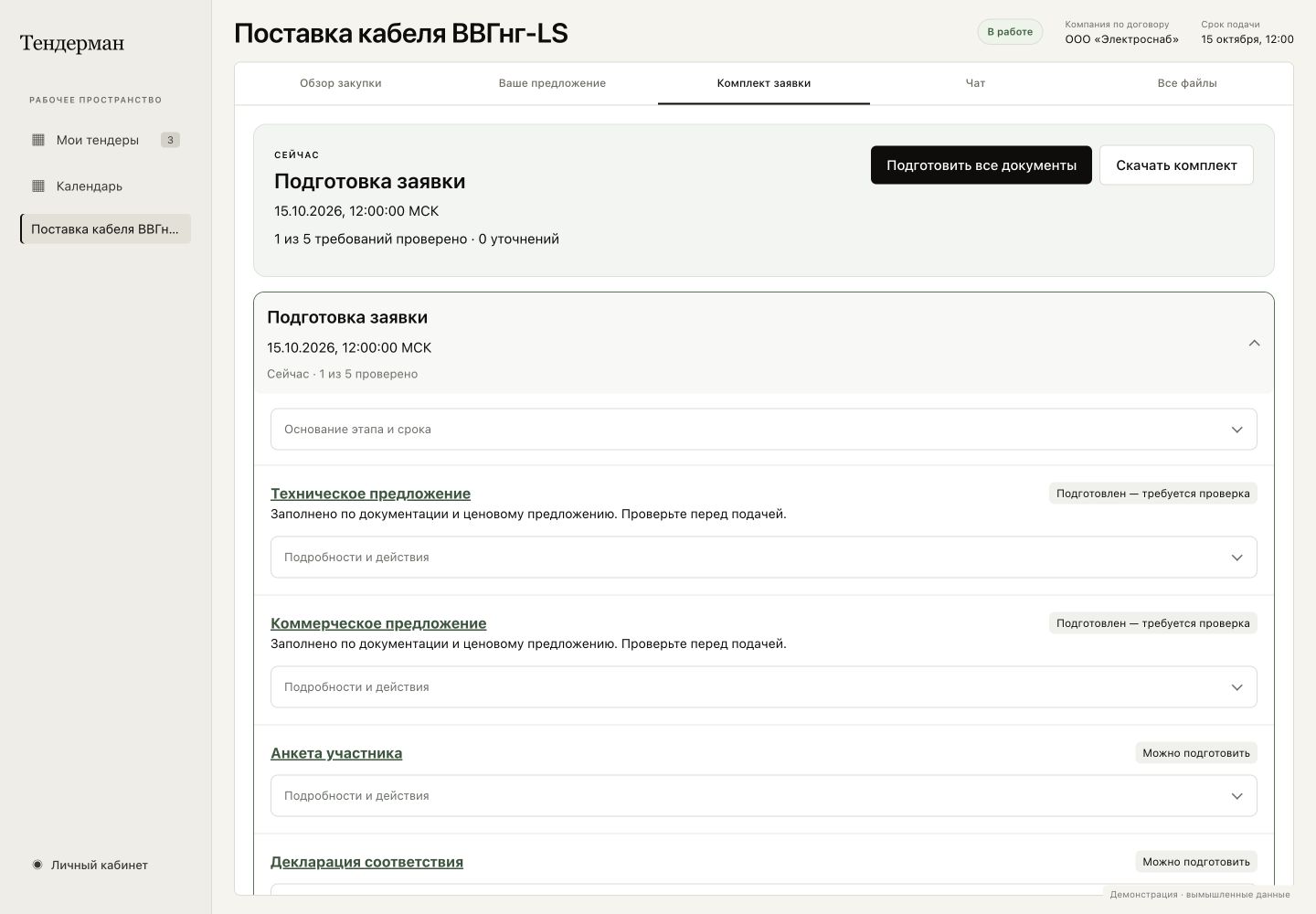Click Сейчас · 1 из 5 проверено text
1316x914 pixels.
[x=343, y=374]
